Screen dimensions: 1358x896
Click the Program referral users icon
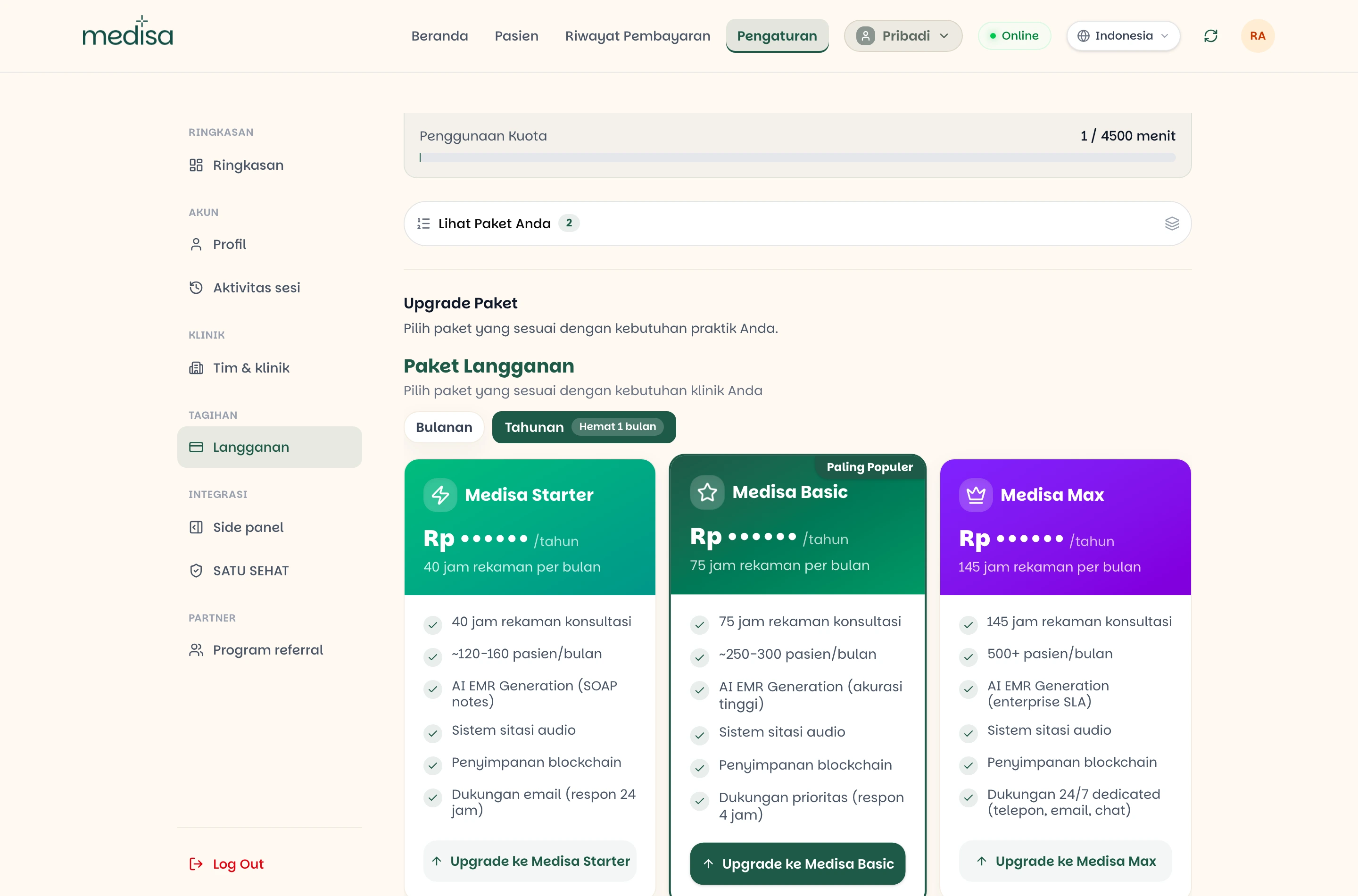[x=196, y=650]
